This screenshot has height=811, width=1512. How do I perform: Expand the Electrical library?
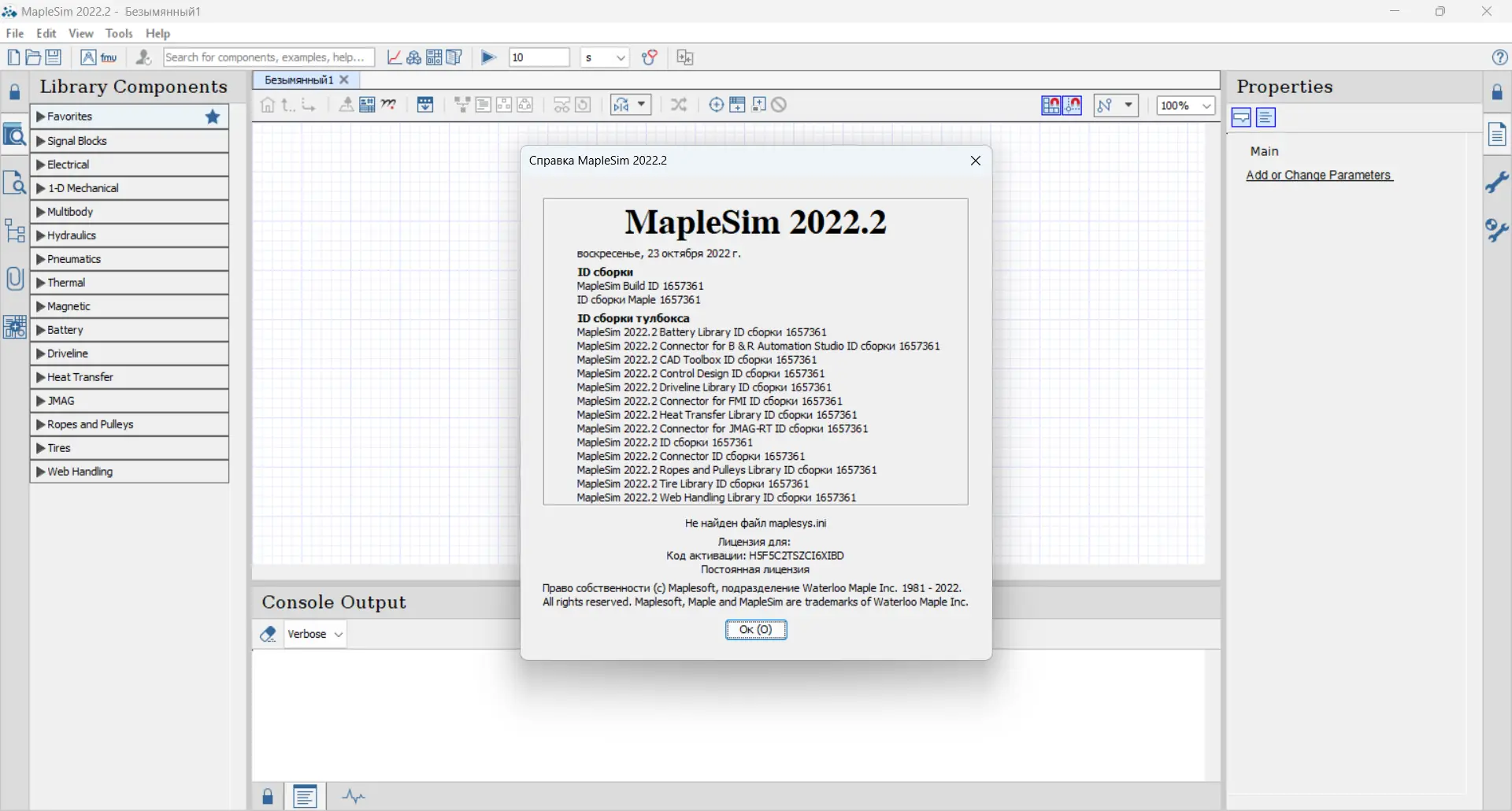click(129, 165)
